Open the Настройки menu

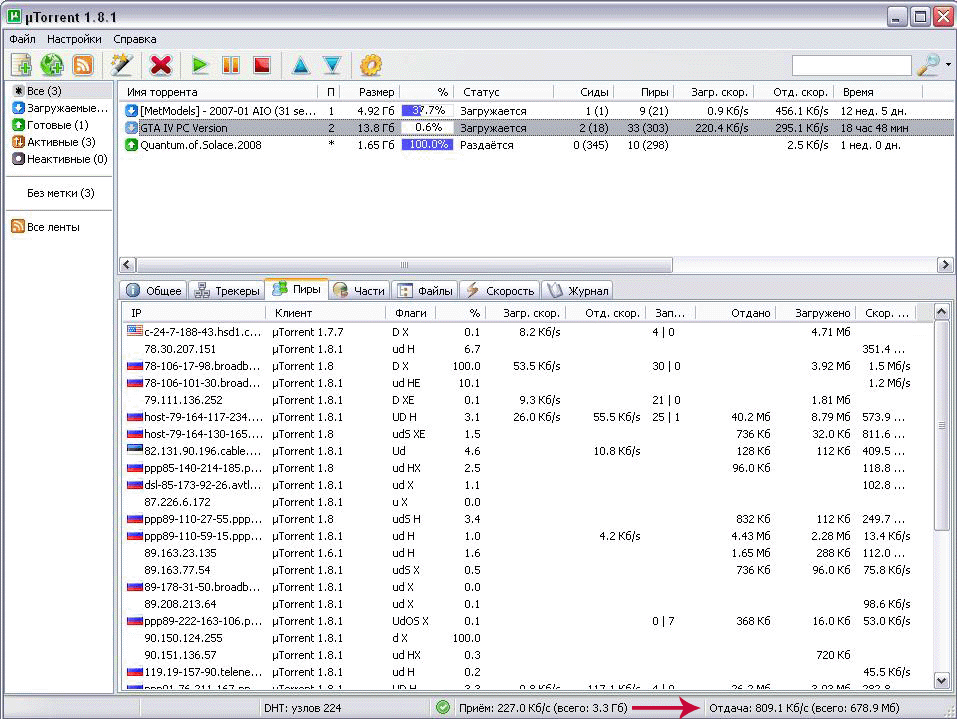click(74, 39)
